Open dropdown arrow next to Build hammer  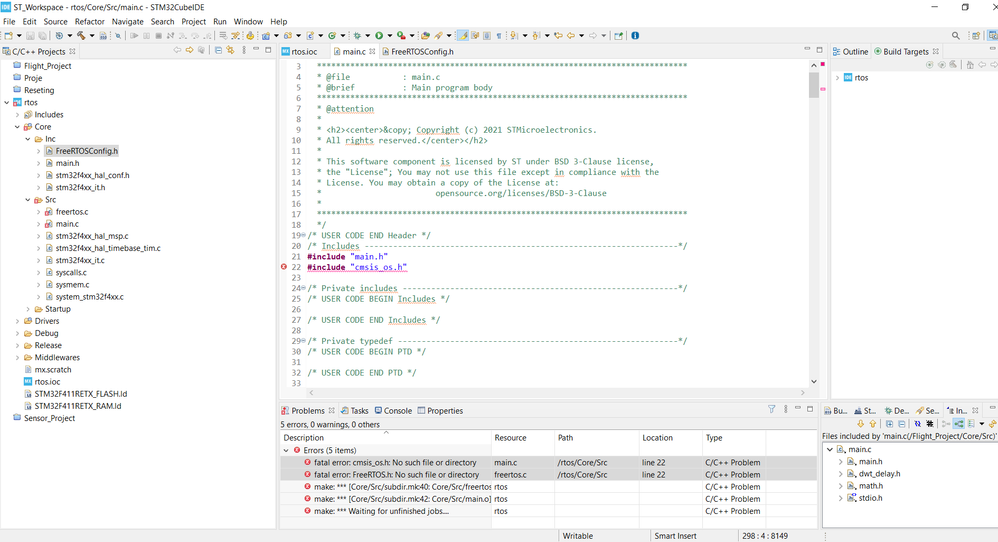[x=92, y=36]
